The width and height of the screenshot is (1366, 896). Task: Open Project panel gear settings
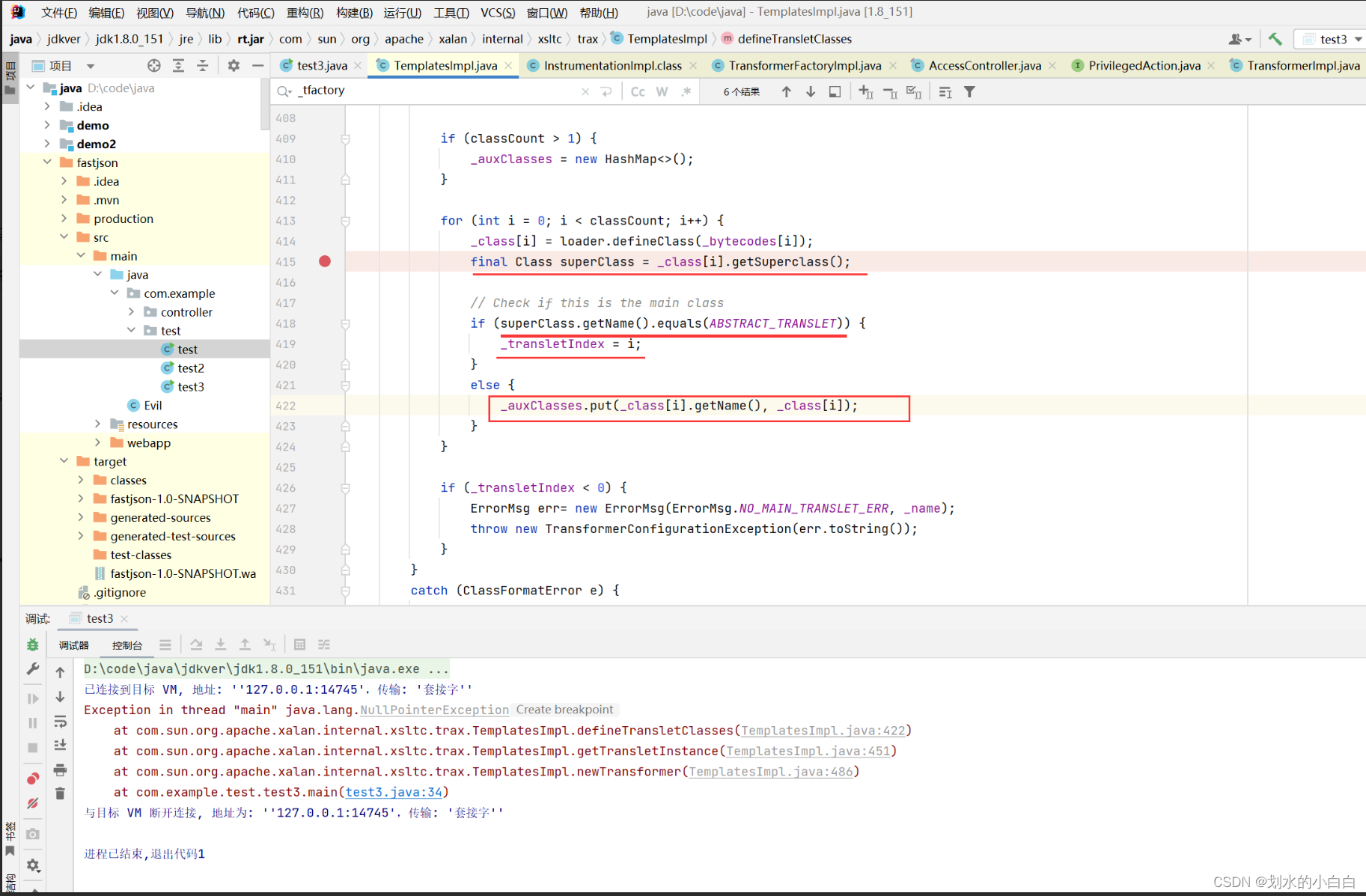coord(234,66)
